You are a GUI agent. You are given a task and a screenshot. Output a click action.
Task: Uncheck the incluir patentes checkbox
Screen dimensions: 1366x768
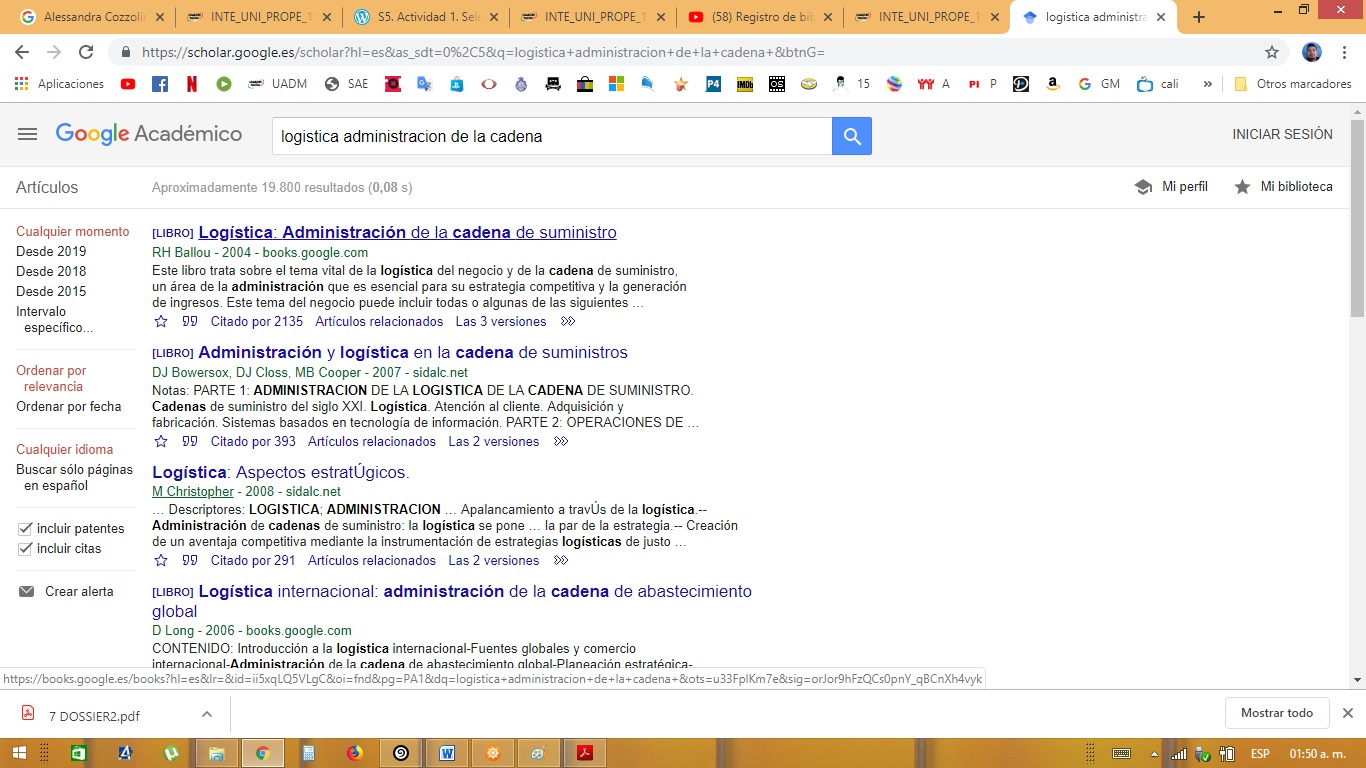pyautogui.click(x=26, y=529)
